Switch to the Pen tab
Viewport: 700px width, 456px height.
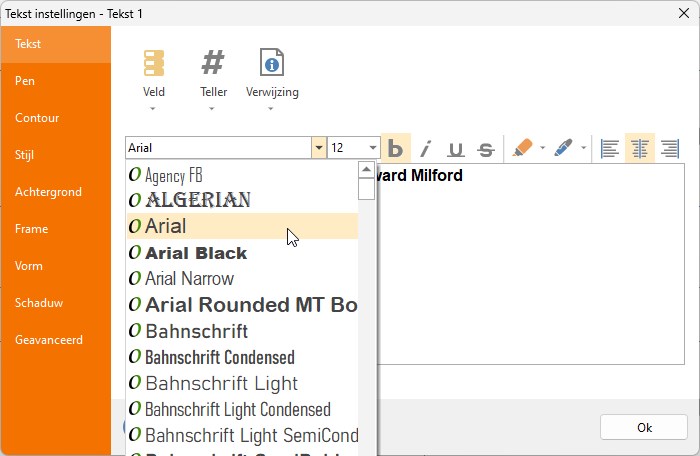[56, 81]
